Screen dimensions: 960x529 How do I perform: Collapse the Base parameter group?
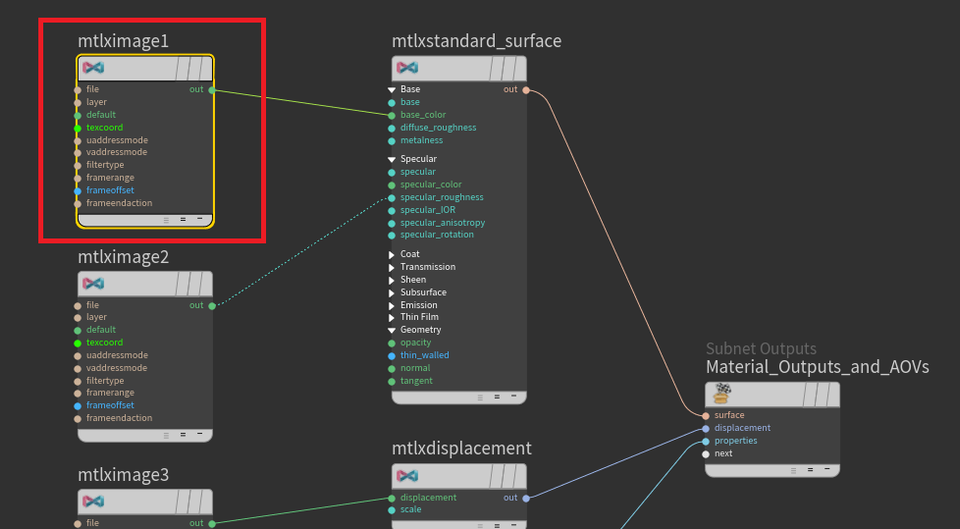tap(392, 90)
